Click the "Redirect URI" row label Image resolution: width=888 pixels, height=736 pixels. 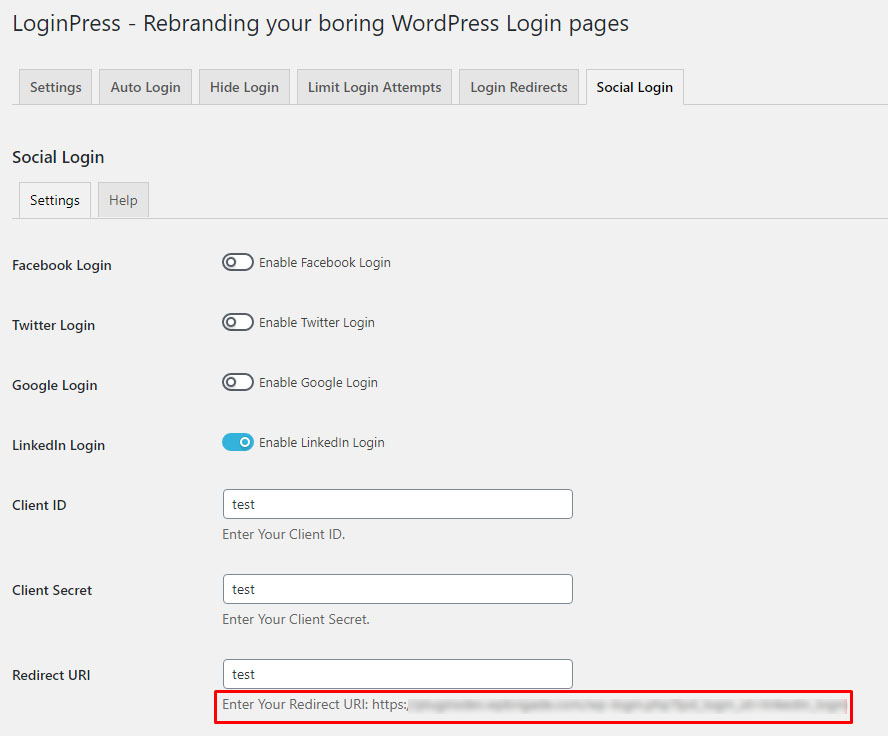tap(52, 675)
